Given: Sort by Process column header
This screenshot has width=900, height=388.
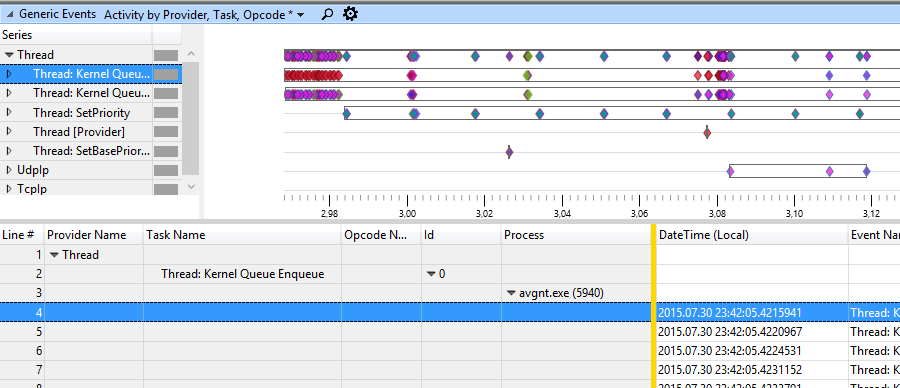Looking at the screenshot, I should click(x=576, y=235).
